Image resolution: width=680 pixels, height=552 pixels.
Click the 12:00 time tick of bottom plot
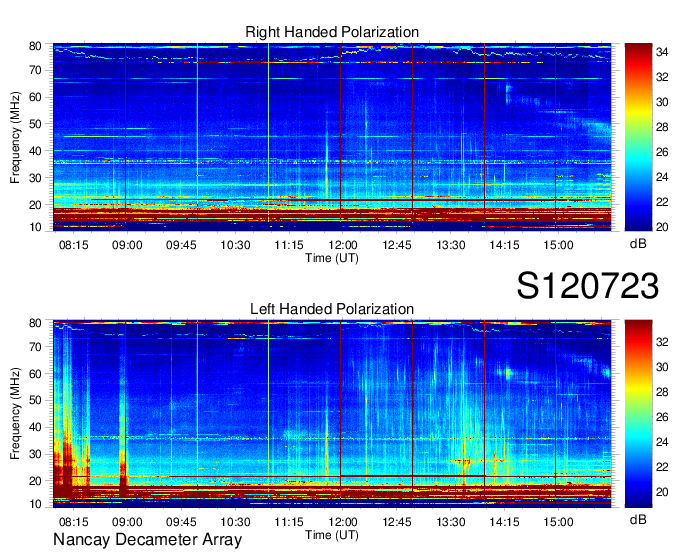tap(343, 522)
